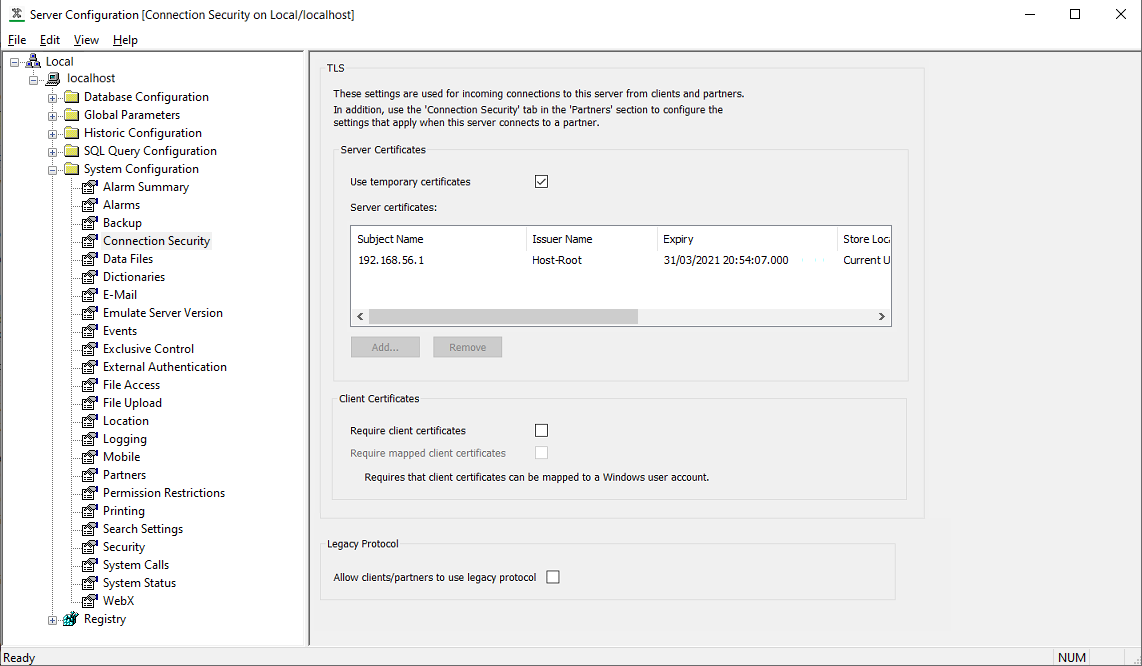Expand the SQL Query Configuration node
1142x666 pixels.
point(53,151)
